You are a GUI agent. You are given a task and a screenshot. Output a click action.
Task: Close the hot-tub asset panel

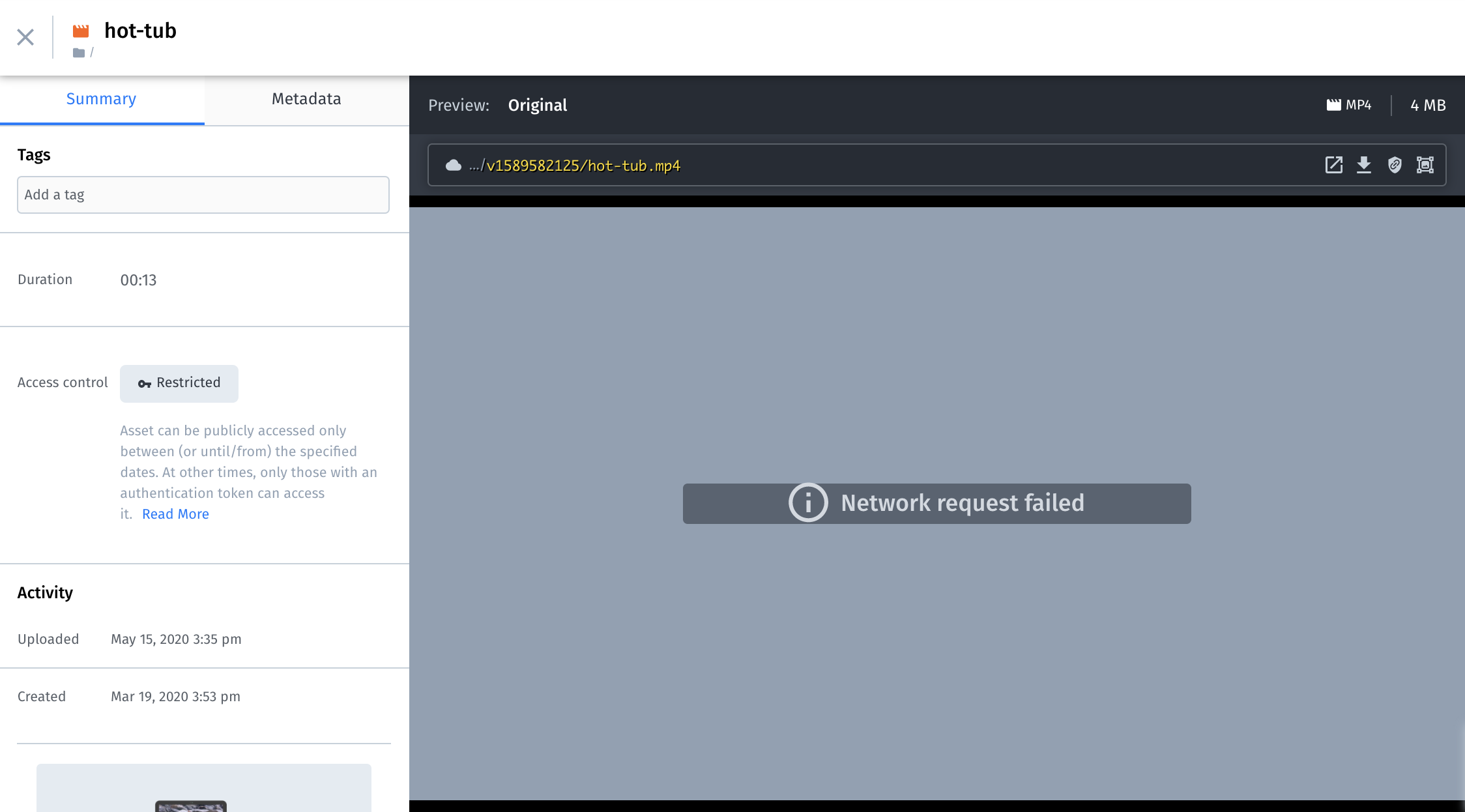pyautogui.click(x=25, y=37)
